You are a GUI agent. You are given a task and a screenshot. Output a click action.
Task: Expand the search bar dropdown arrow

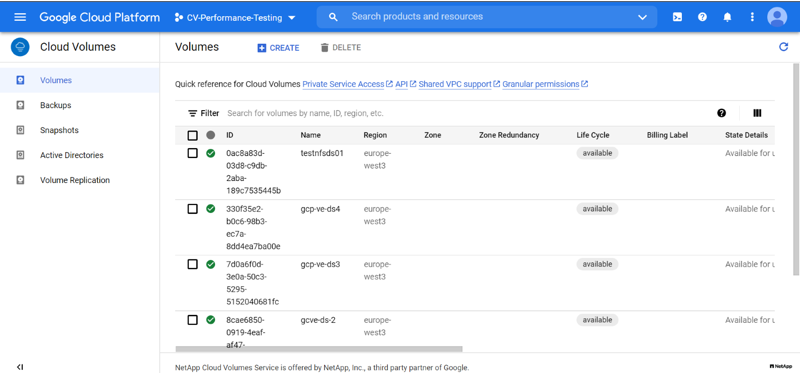coord(642,17)
